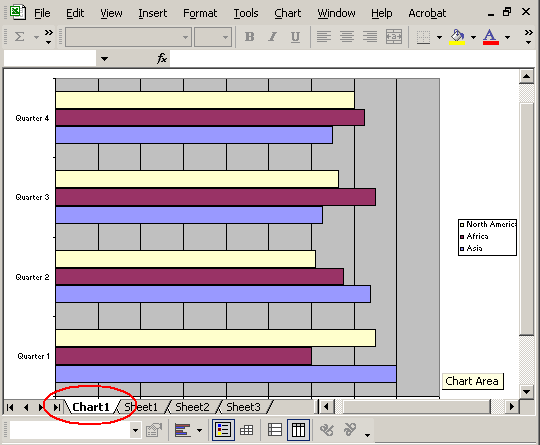
Task: Click the Fill Color bucket icon
Action: pyautogui.click(x=457, y=37)
